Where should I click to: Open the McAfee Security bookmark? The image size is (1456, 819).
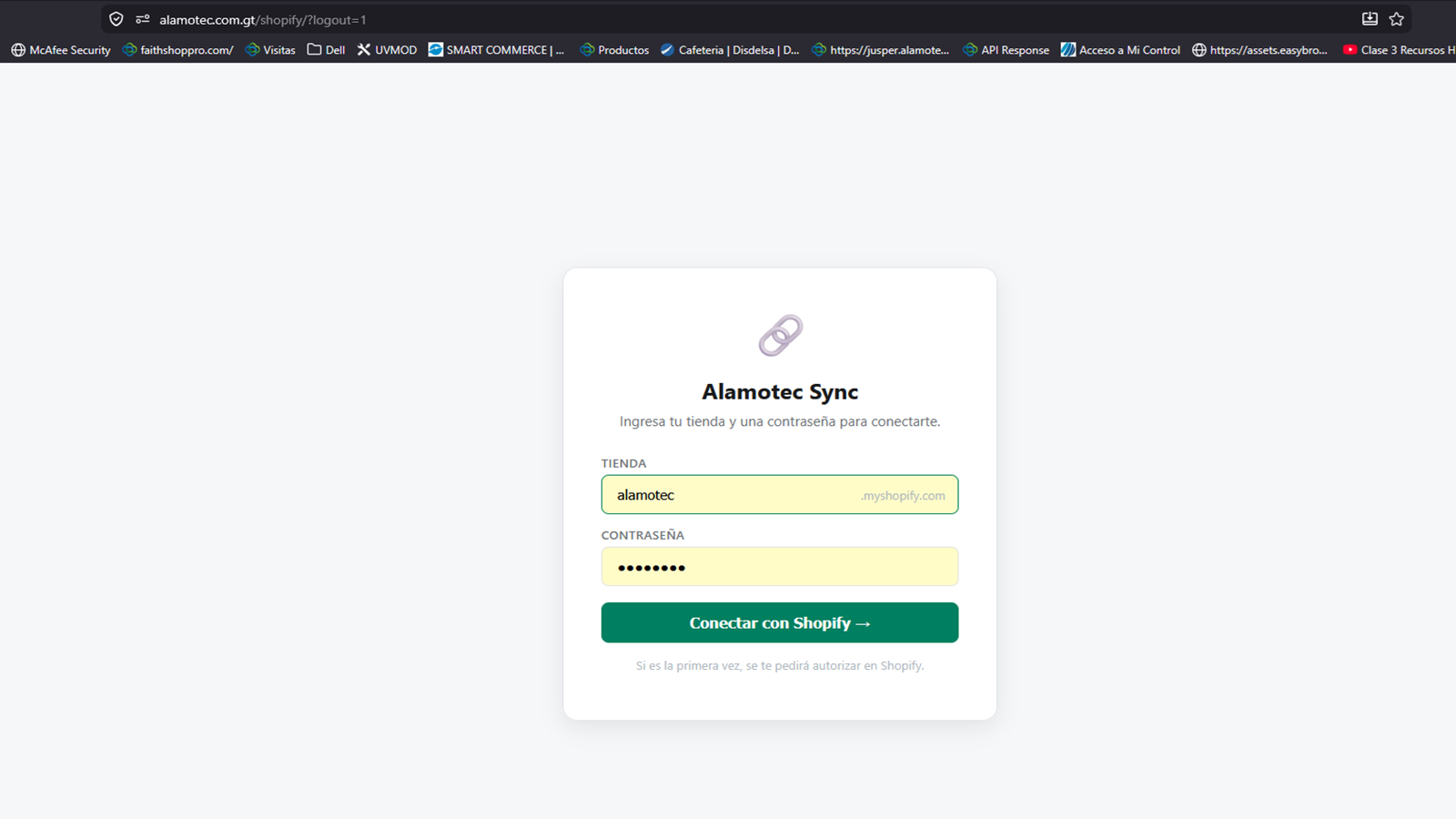[x=61, y=50]
